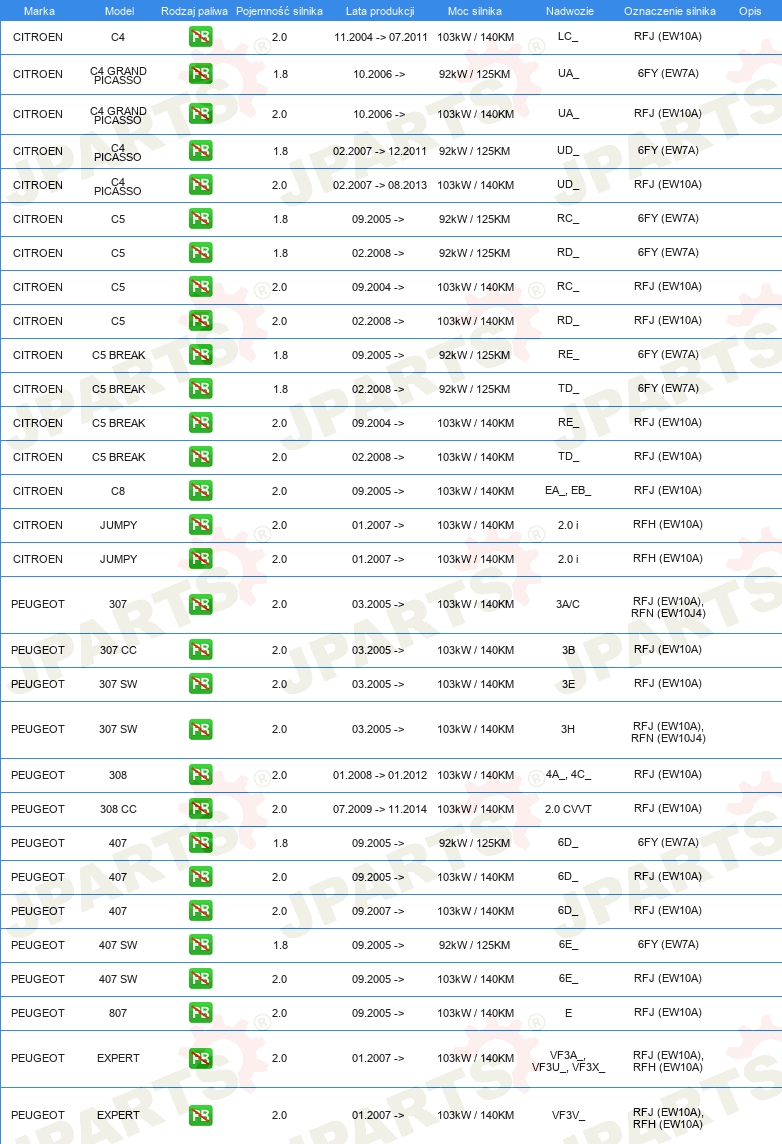
Task: Select the '02.2007 -> 12.2011' production years cell
Action: [x=379, y=151]
